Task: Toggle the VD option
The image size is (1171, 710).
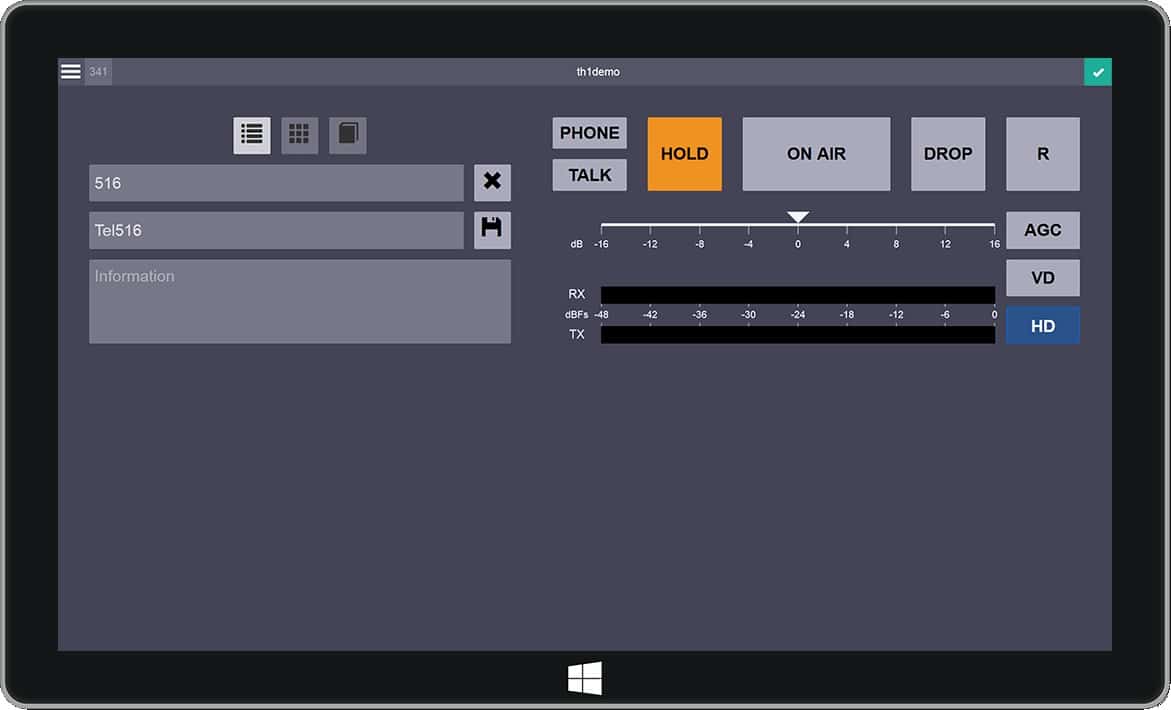Action: click(x=1042, y=278)
